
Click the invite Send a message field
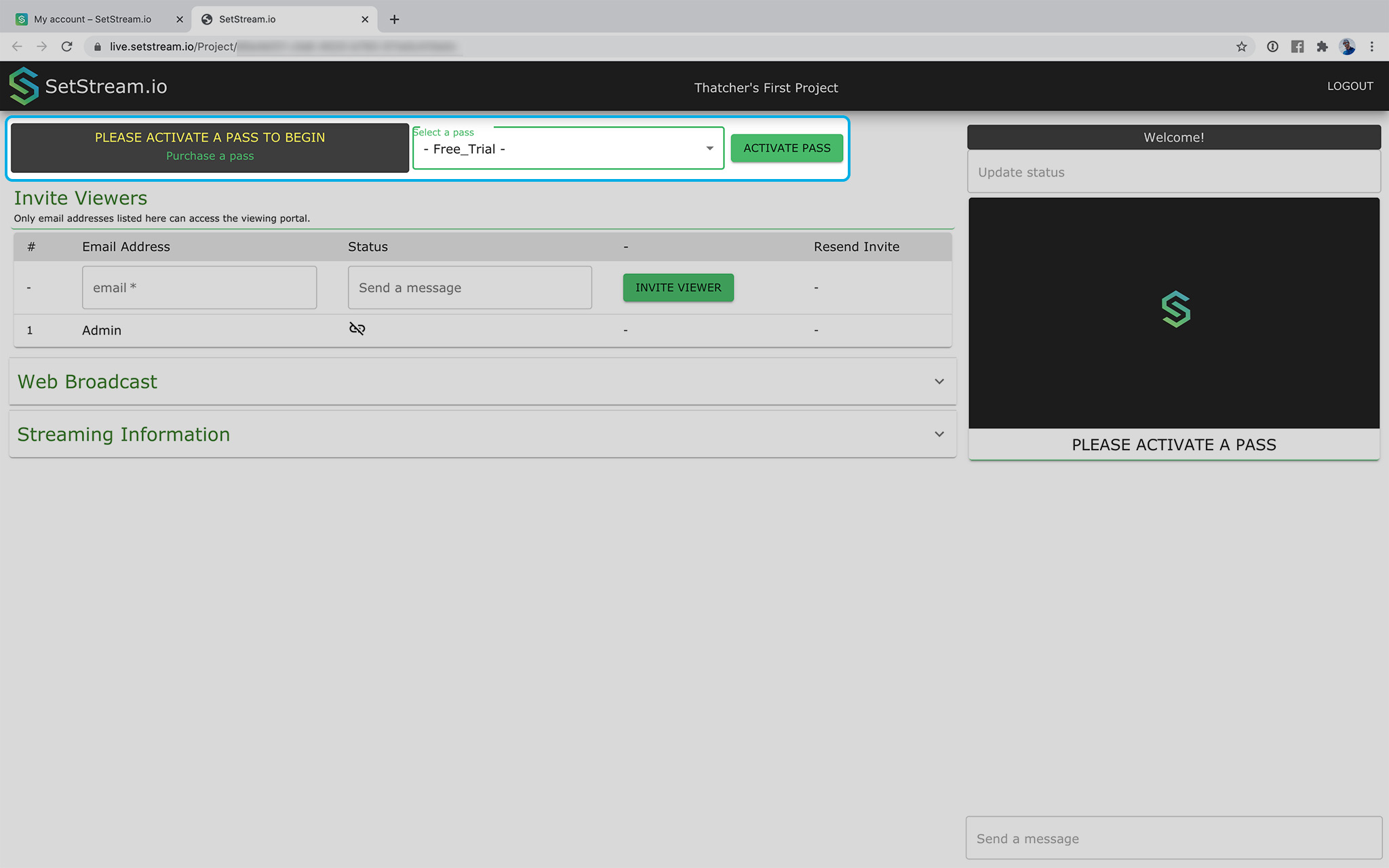tap(470, 288)
